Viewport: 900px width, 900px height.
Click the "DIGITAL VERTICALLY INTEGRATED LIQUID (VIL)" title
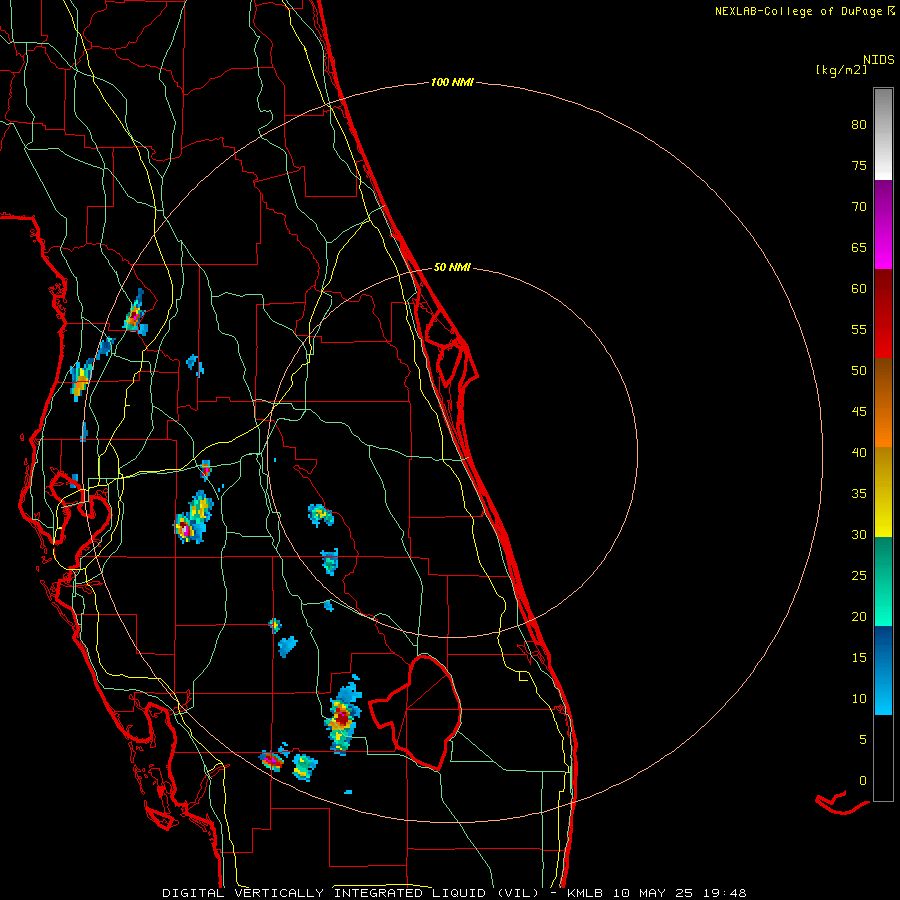coord(351,893)
